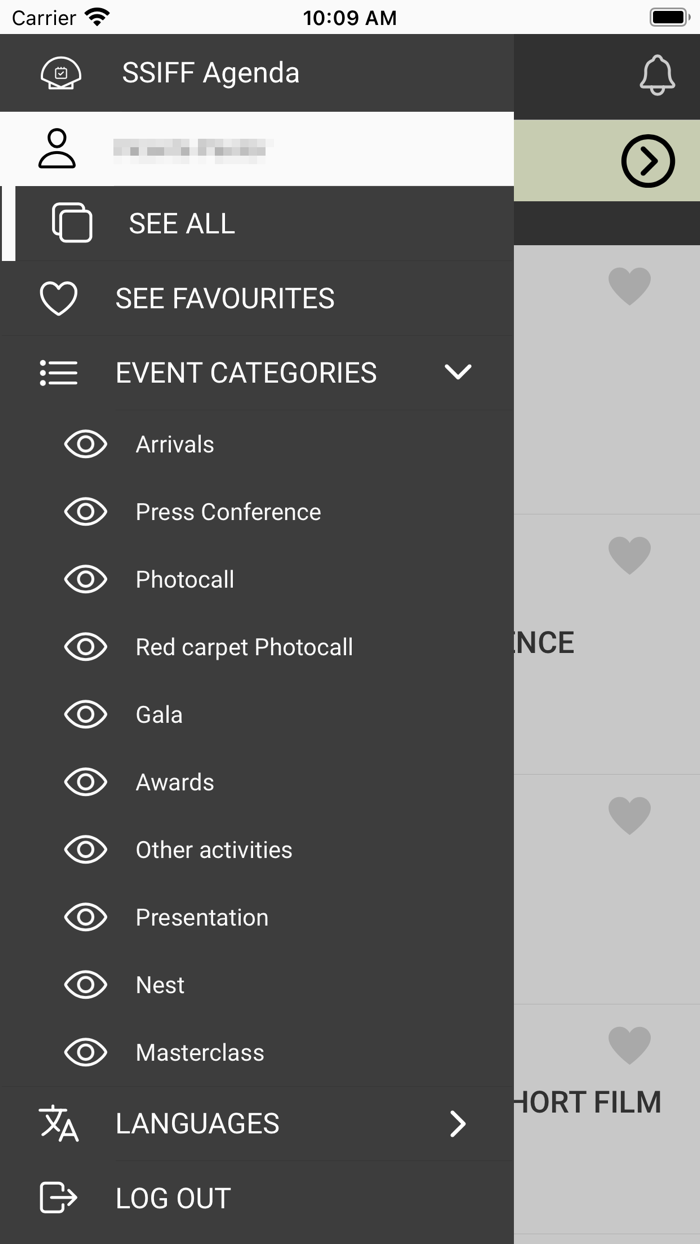The width and height of the screenshot is (700, 1244).
Task: Open the Masterclass category entry
Action: click(199, 1052)
